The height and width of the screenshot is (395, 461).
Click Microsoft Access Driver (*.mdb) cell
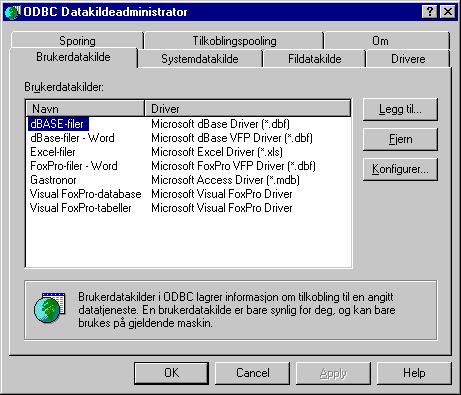pyautogui.click(x=225, y=180)
